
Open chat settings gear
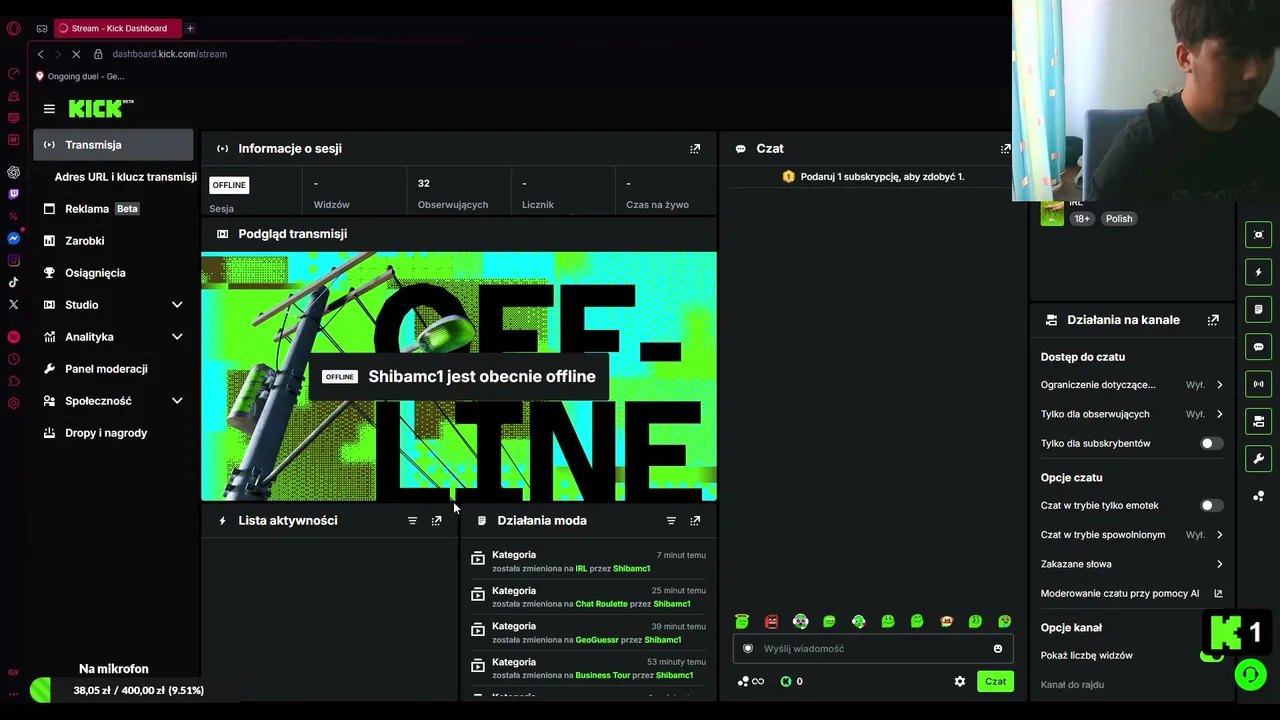pyautogui.click(x=960, y=682)
